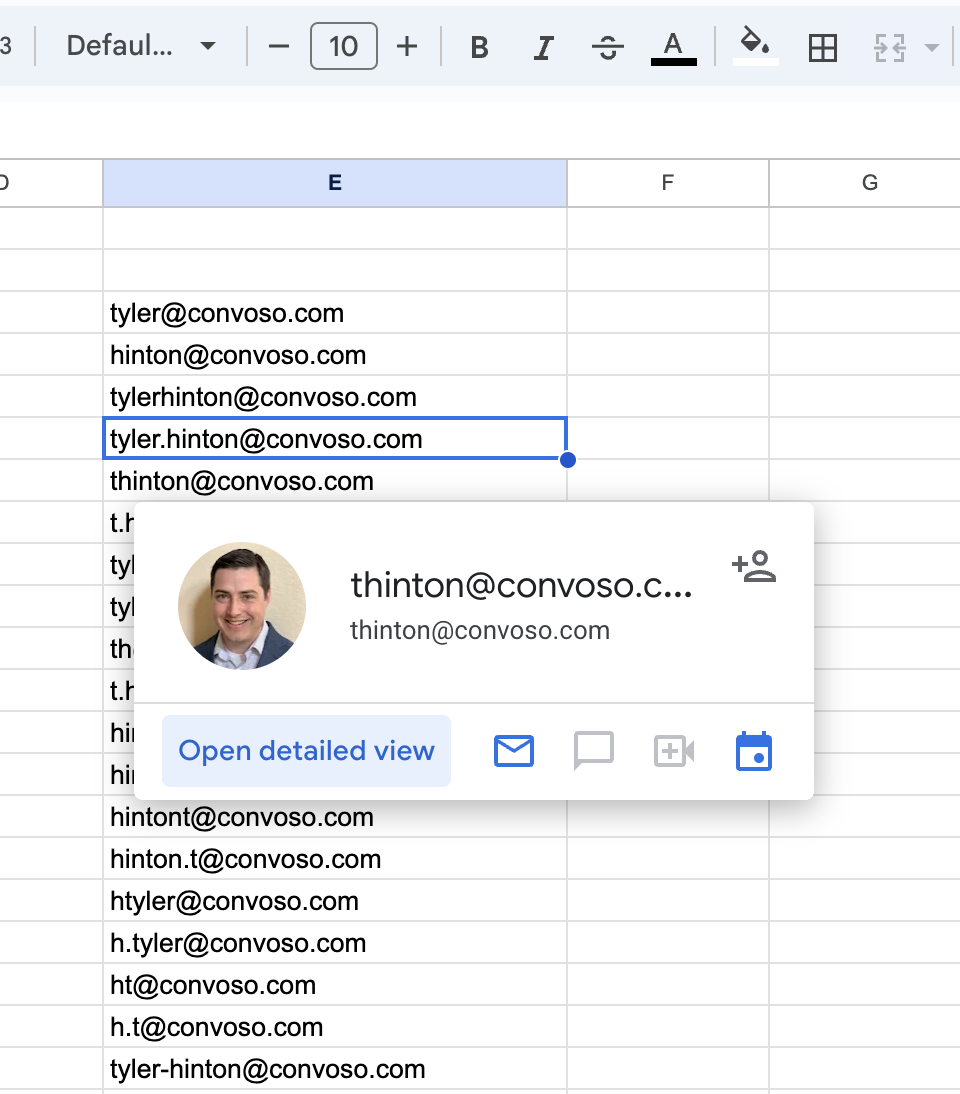Screen dimensions: 960x1094
Task: Add thinton to contacts icon
Action: click(x=754, y=567)
